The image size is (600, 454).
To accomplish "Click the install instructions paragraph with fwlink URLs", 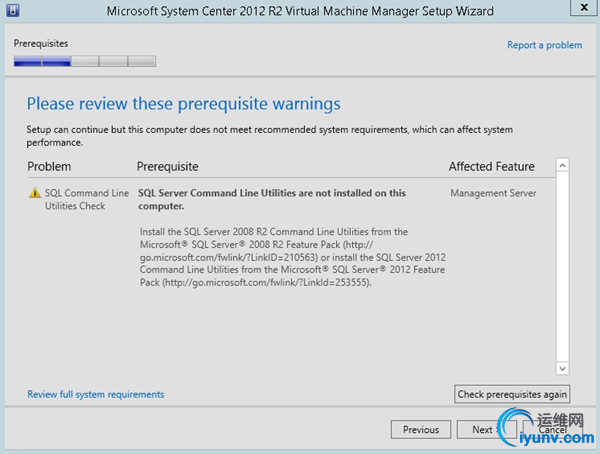I will 293,257.
